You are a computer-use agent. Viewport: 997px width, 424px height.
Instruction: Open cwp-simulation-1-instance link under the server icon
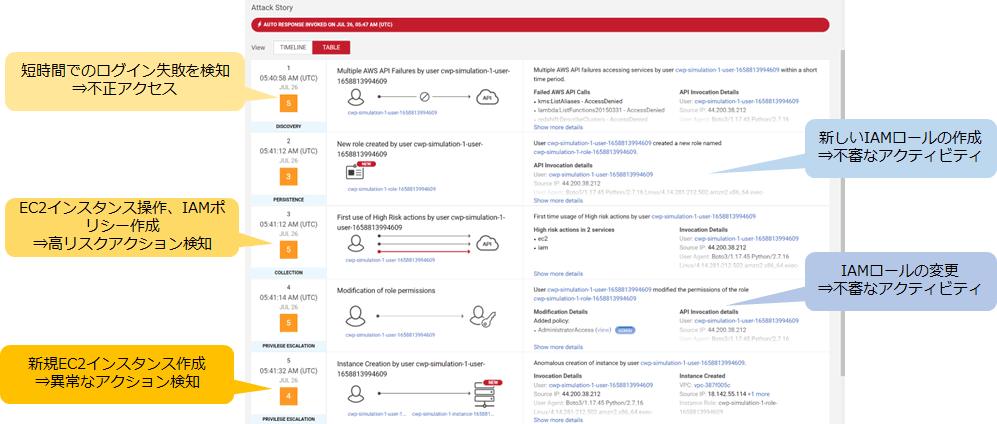pyautogui.click(x=452, y=414)
